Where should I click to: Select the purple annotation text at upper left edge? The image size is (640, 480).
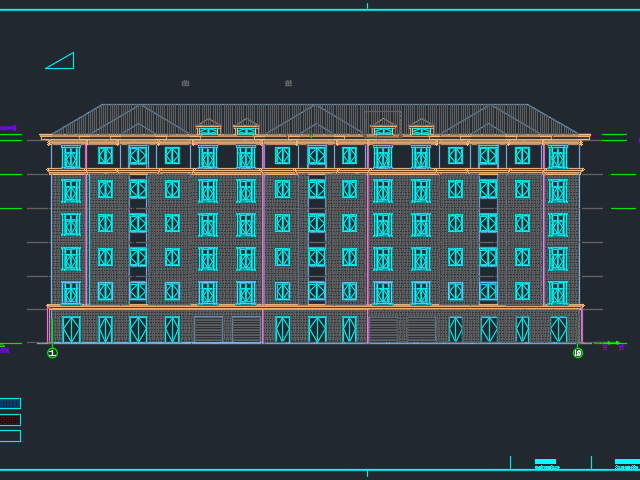[x=7, y=128]
